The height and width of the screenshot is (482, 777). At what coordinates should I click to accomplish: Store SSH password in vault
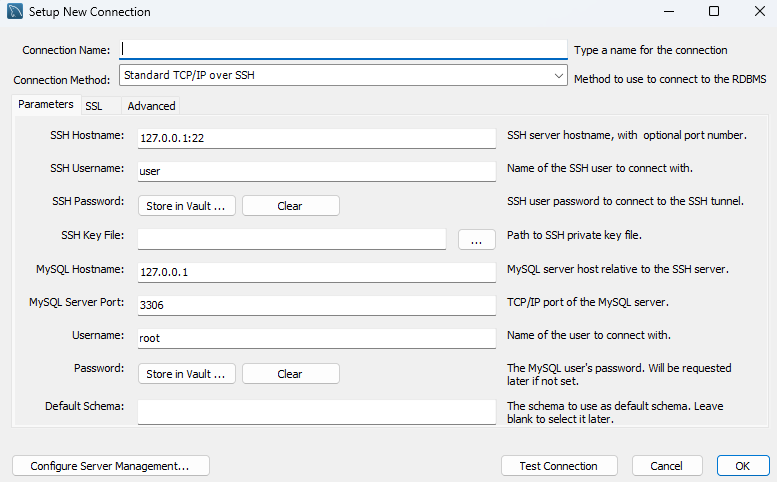tap(186, 206)
